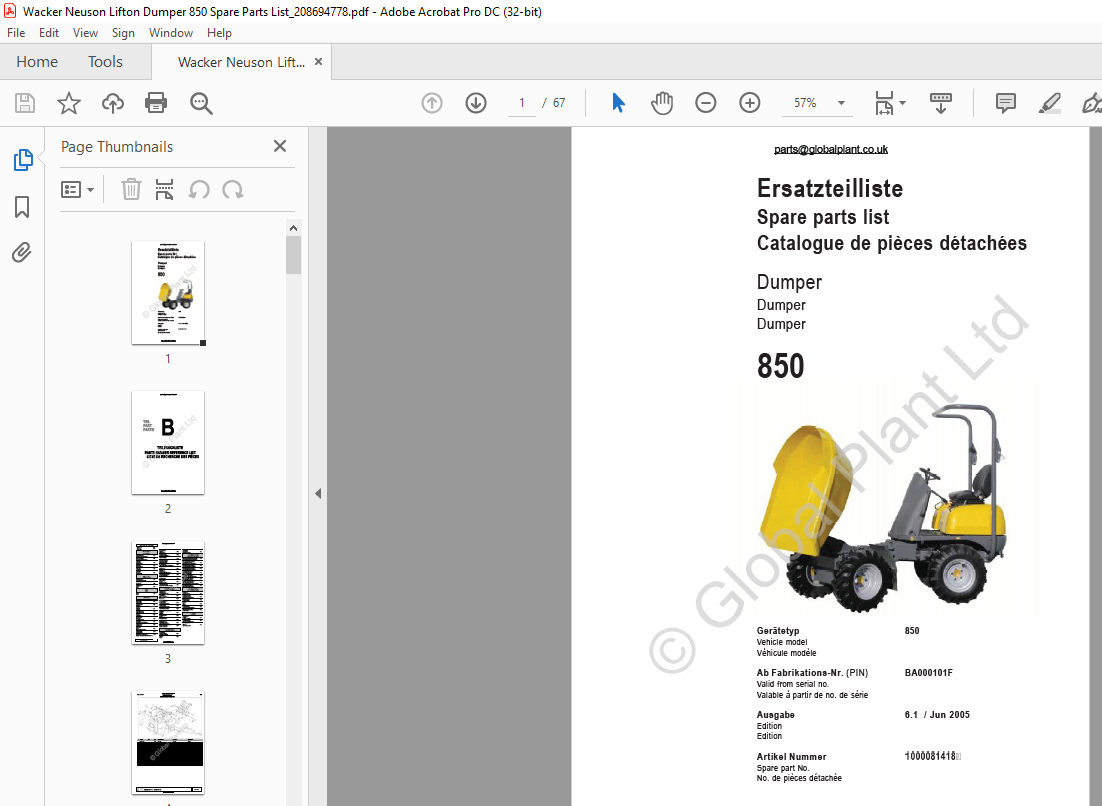The width and height of the screenshot is (1102, 806).
Task: Rotate page clockwise
Action: point(233,190)
